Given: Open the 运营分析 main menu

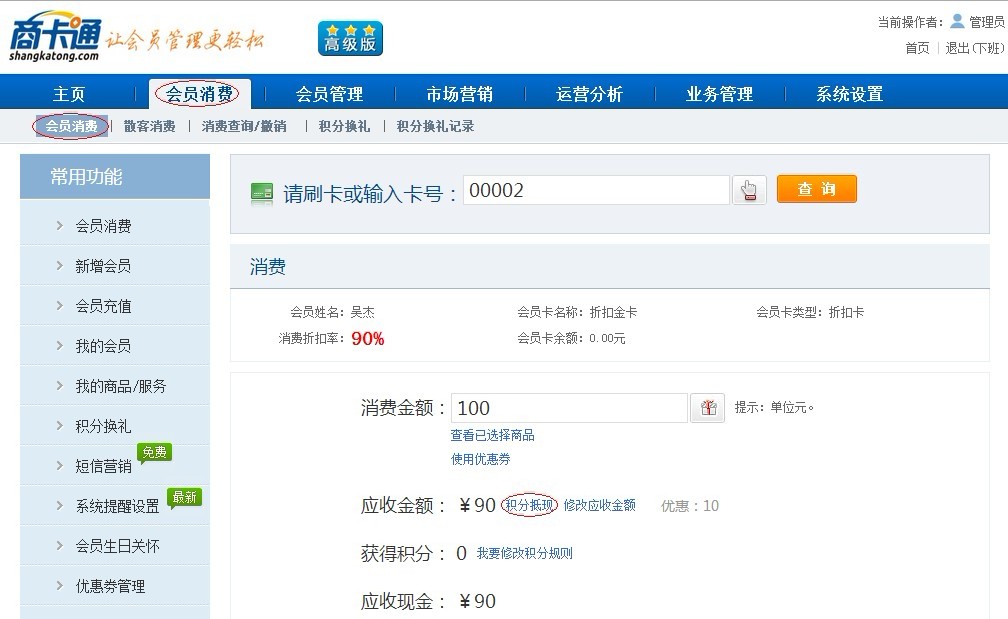Looking at the screenshot, I should [589, 94].
